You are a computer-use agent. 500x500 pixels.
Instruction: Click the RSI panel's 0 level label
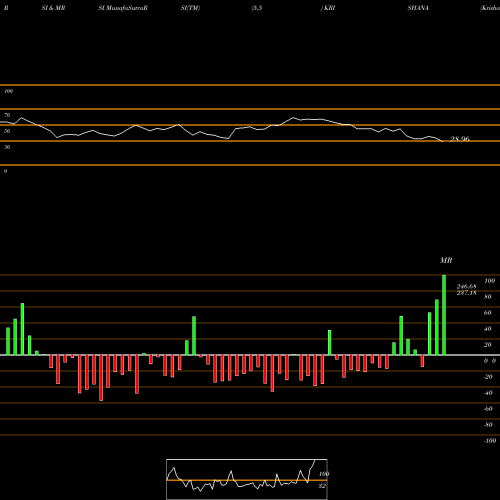click(x=5, y=171)
